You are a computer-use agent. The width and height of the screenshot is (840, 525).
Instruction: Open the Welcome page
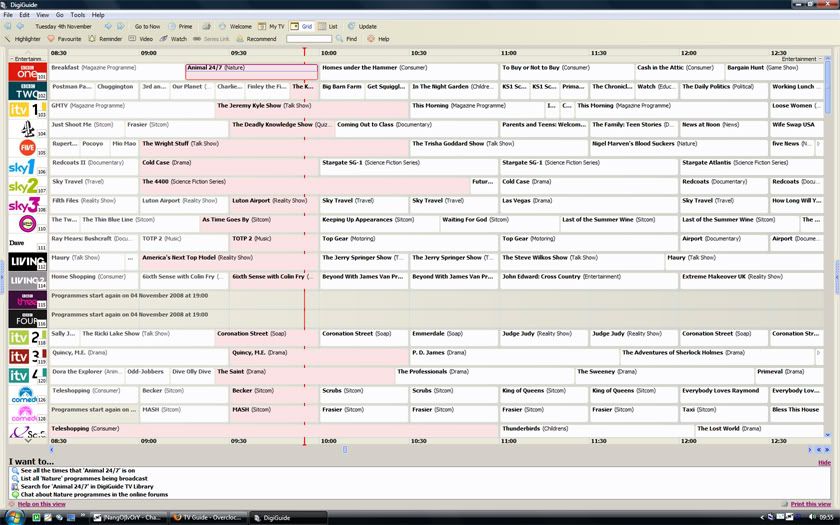tap(235, 26)
